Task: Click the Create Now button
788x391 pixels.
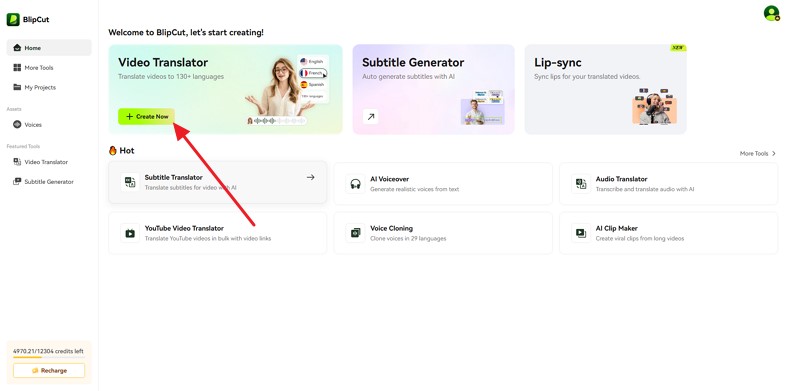Action: (x=146, y=117)
